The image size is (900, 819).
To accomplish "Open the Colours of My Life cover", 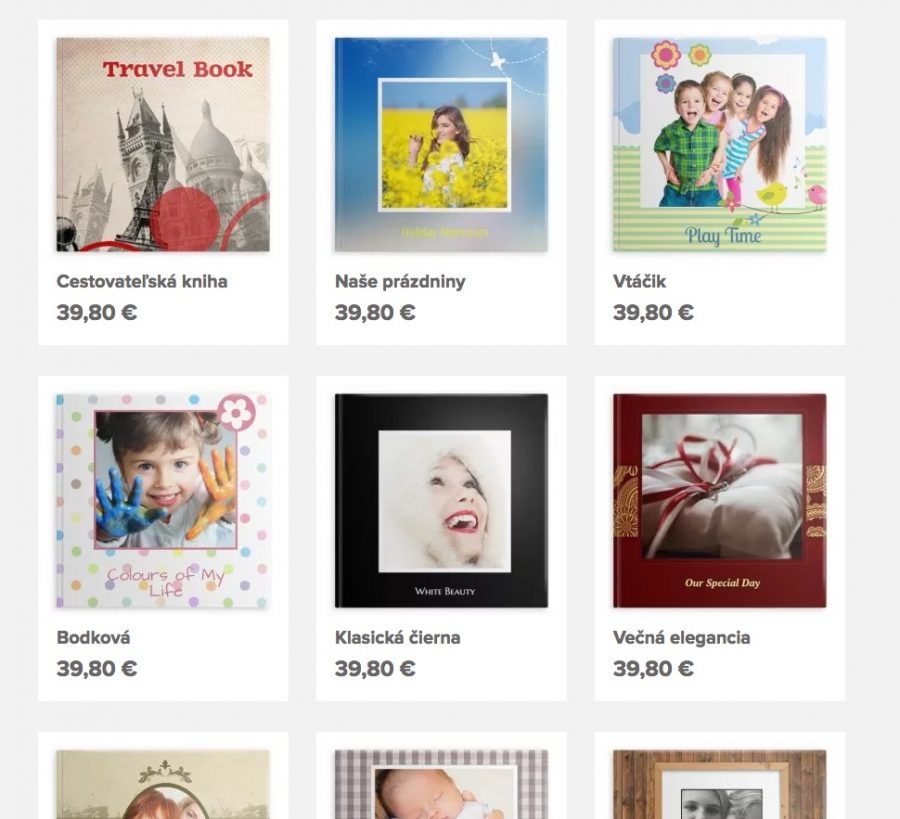I will click(x=163, y=501).
